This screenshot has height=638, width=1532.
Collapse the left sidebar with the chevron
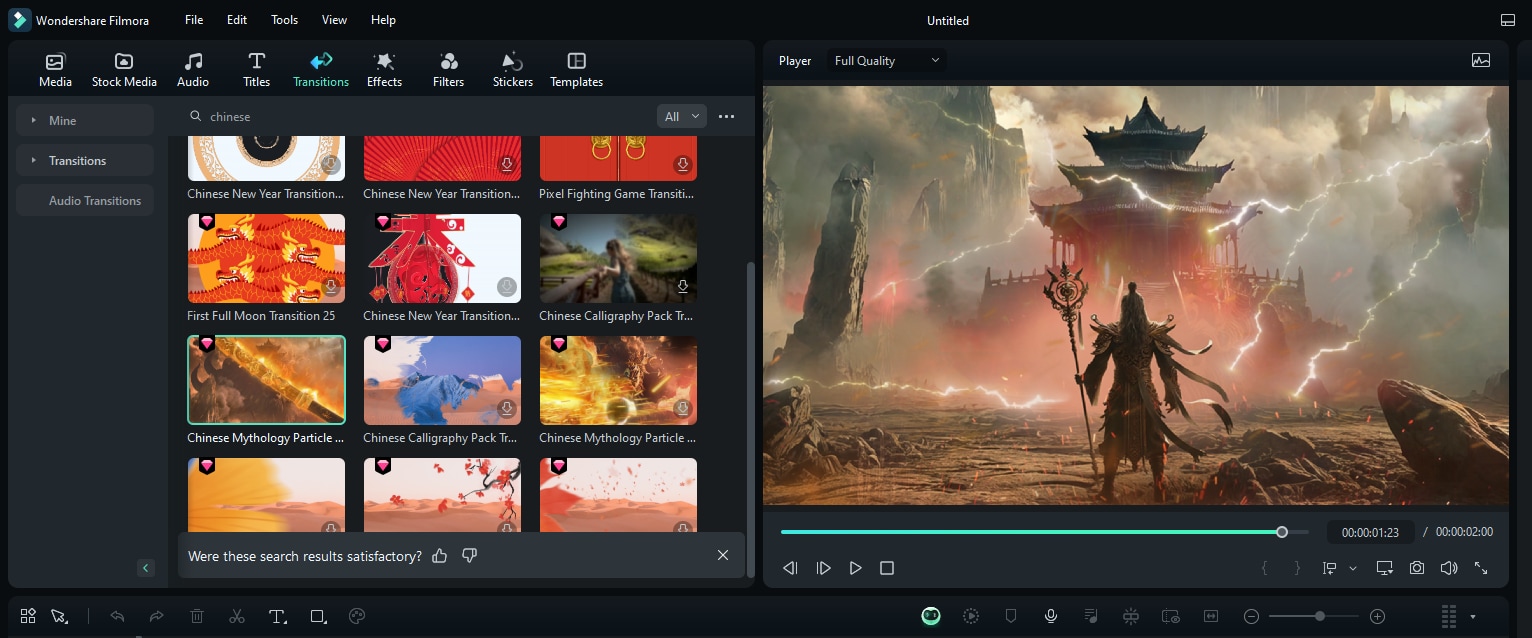coord(145,567)
